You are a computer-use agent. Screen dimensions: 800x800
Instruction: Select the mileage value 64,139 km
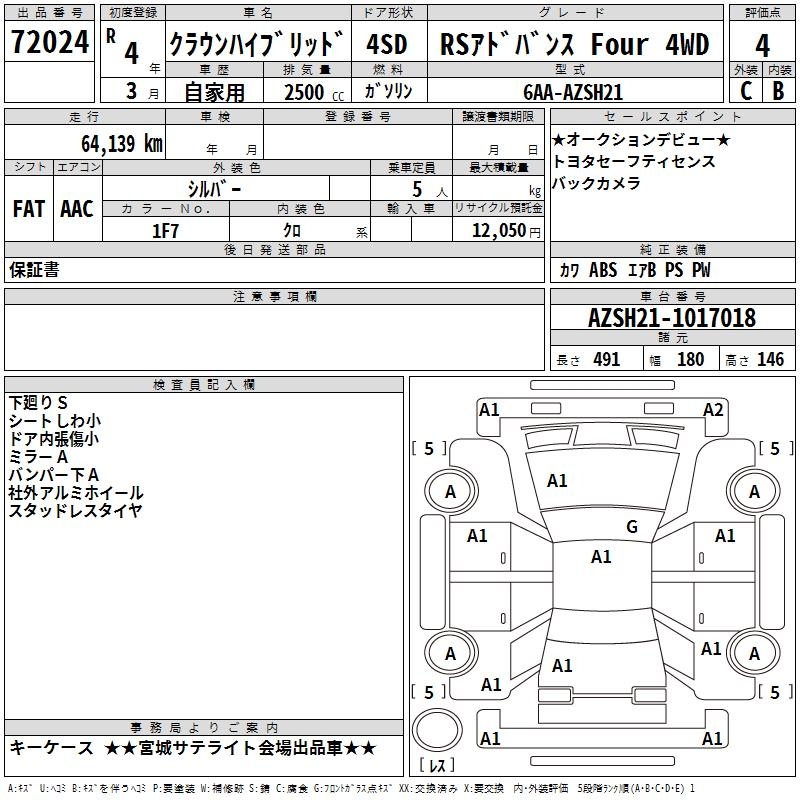click(108, 143)
